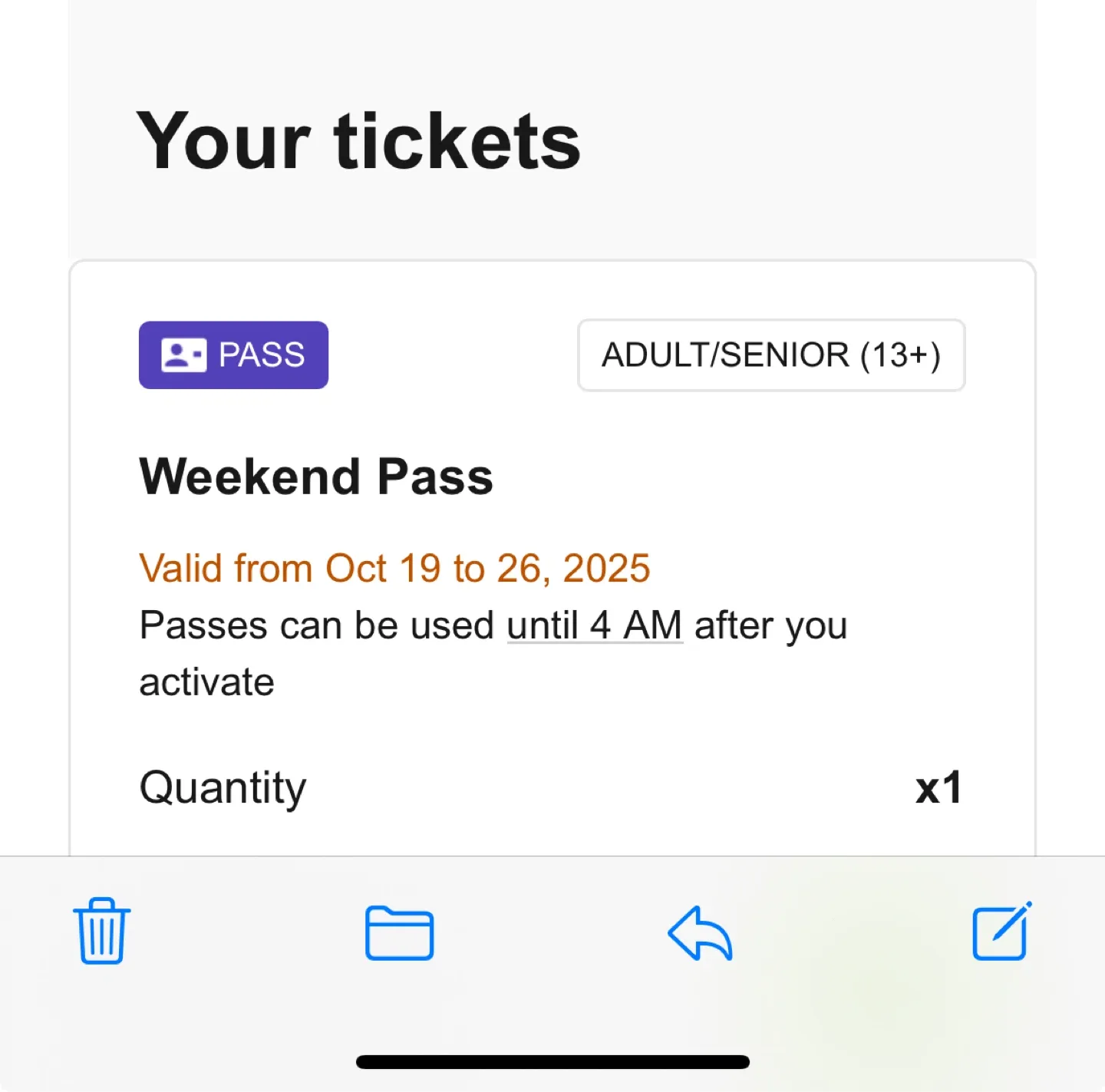Open the 'until 4 AM' link

594,625
